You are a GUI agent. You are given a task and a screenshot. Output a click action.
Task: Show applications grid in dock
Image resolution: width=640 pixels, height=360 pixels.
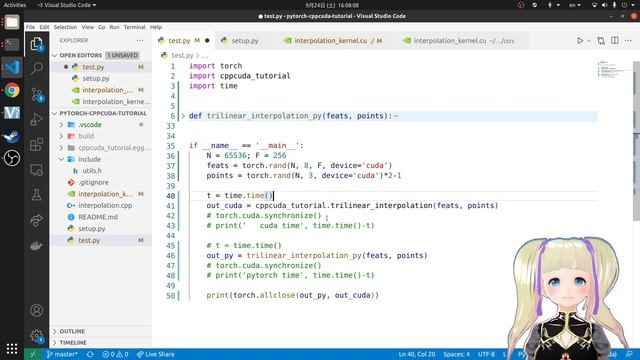pos(12,348)
